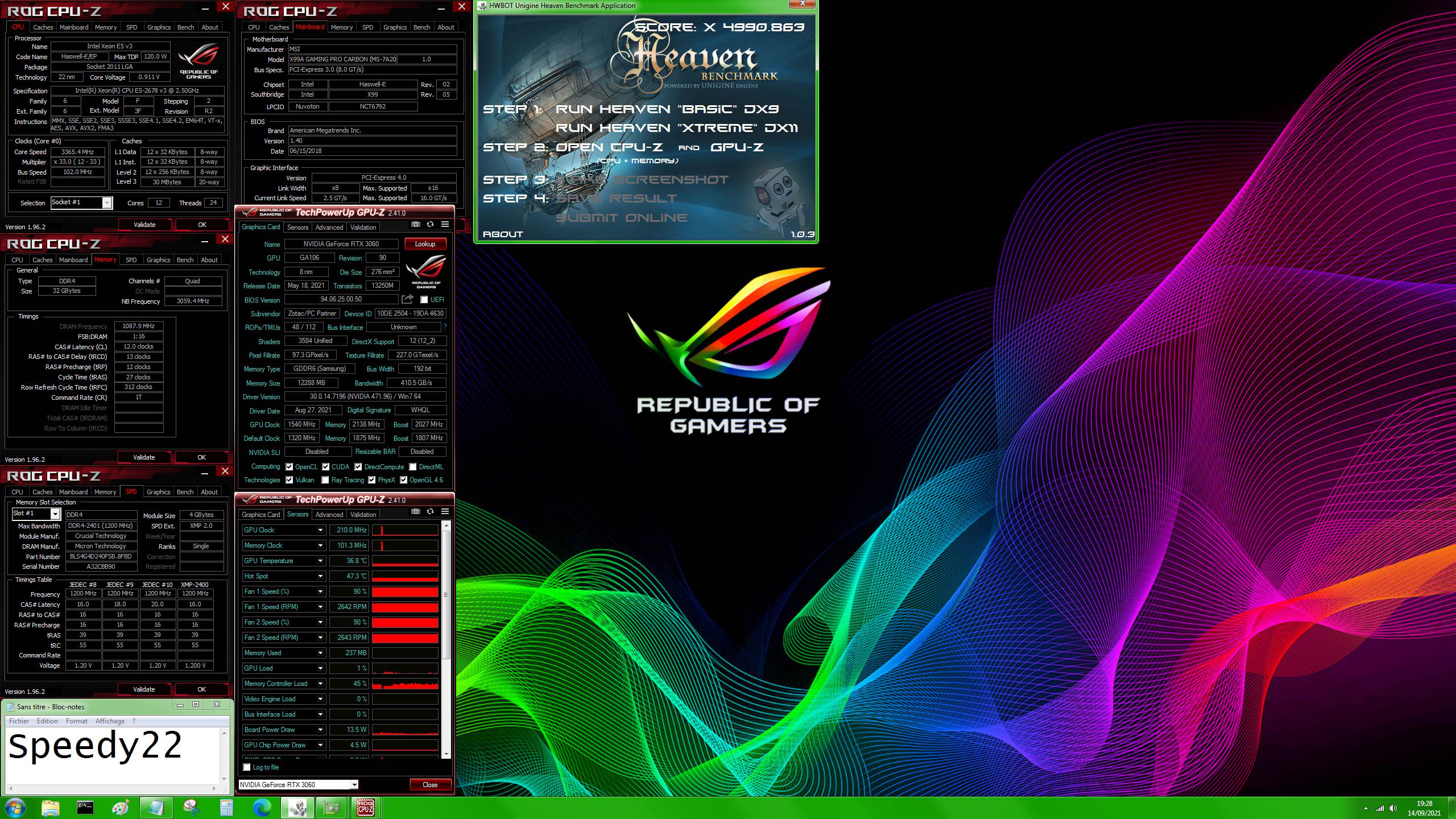
Task: Open Graphics tab in Memory CPU-Z window
Action: (x=158, y=260)
